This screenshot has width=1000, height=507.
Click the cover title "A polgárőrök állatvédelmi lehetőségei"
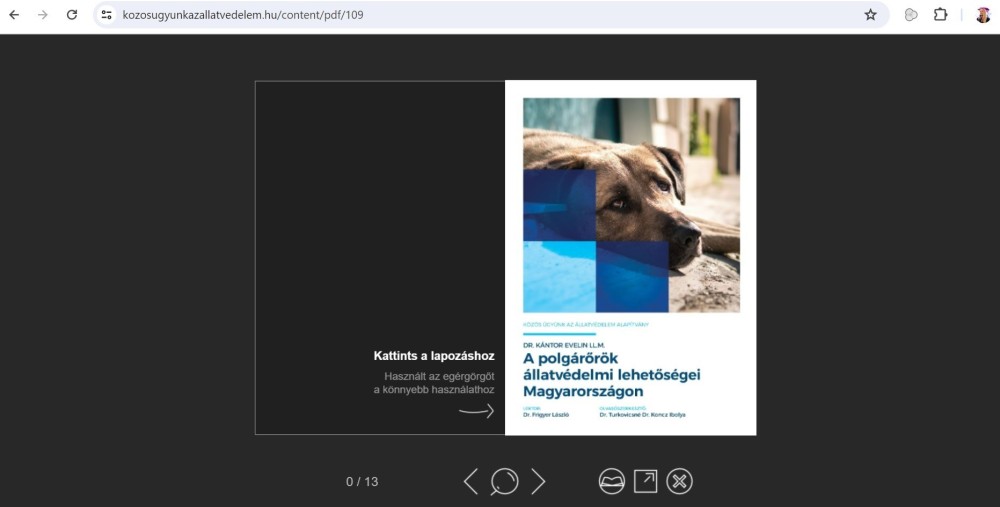click(x=611, y=374)
